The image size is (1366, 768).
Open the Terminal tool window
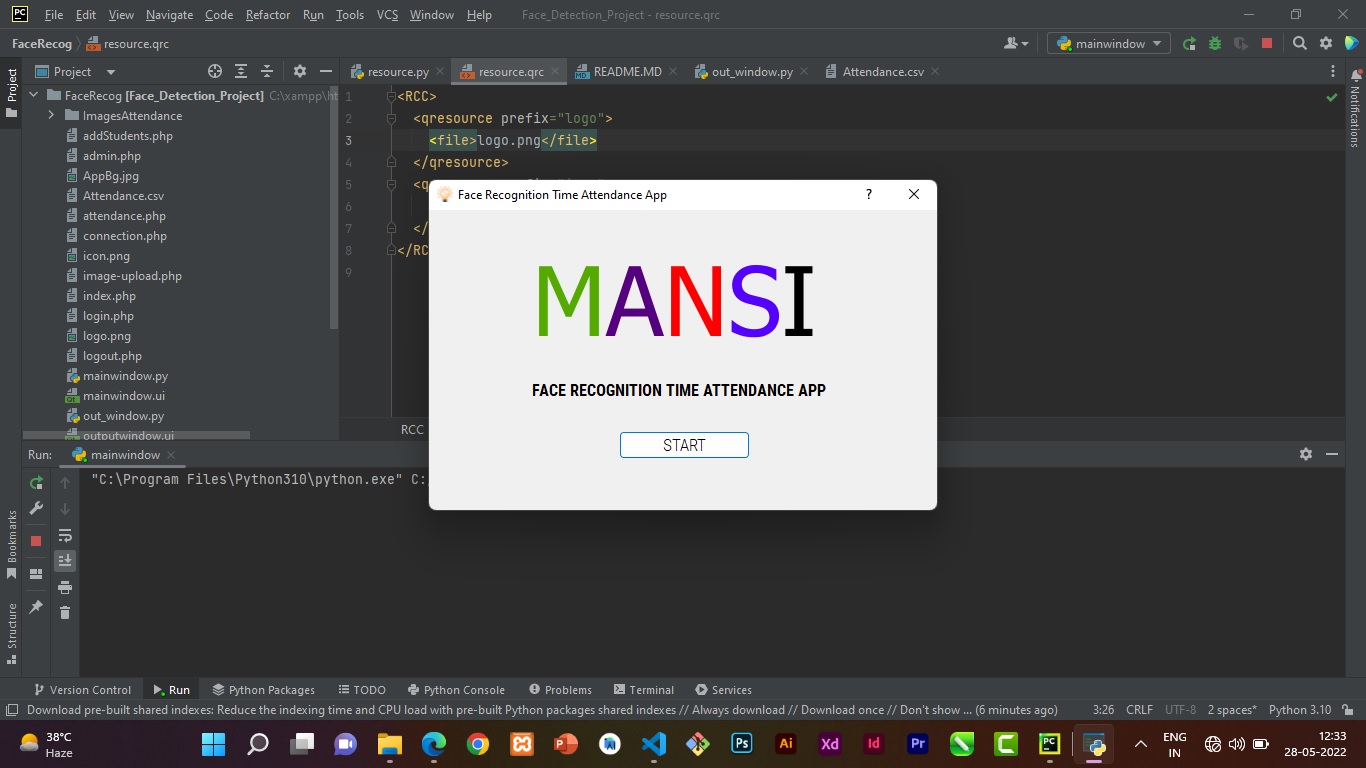[x=644, y=690]
